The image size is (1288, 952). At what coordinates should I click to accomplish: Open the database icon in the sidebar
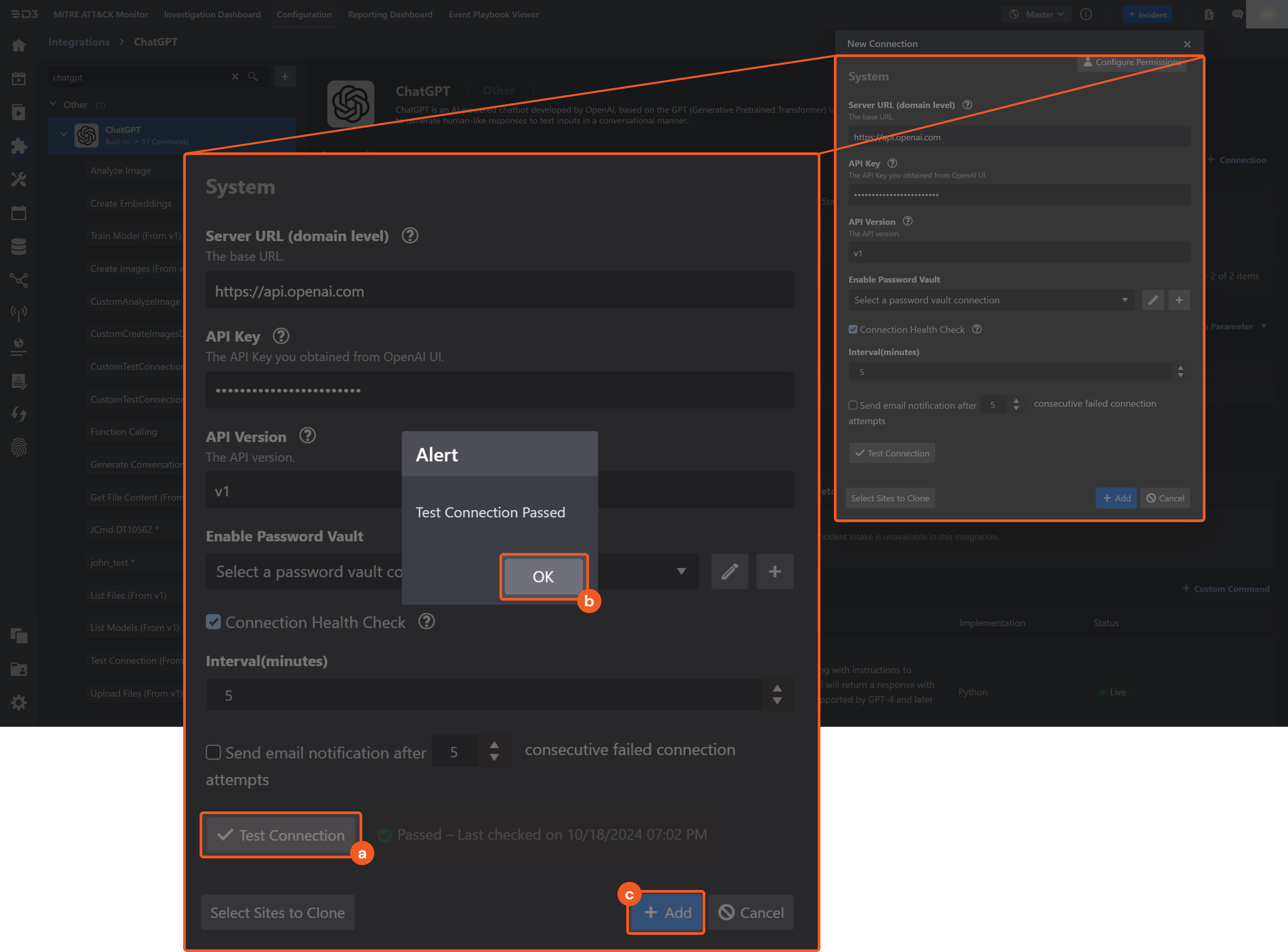(19, 246)
